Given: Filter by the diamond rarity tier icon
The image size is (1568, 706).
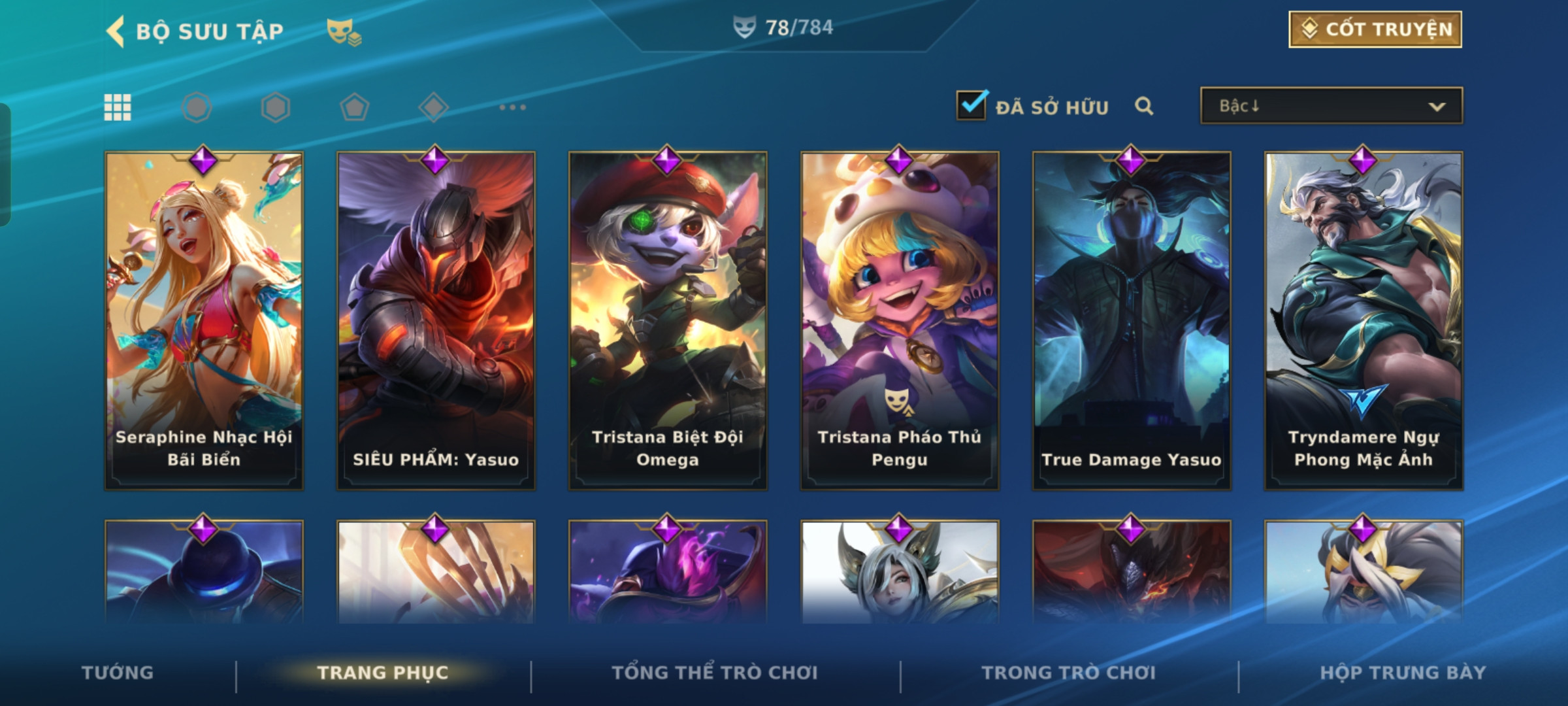Looking at the screenshot, I should (x=433, y=107).
